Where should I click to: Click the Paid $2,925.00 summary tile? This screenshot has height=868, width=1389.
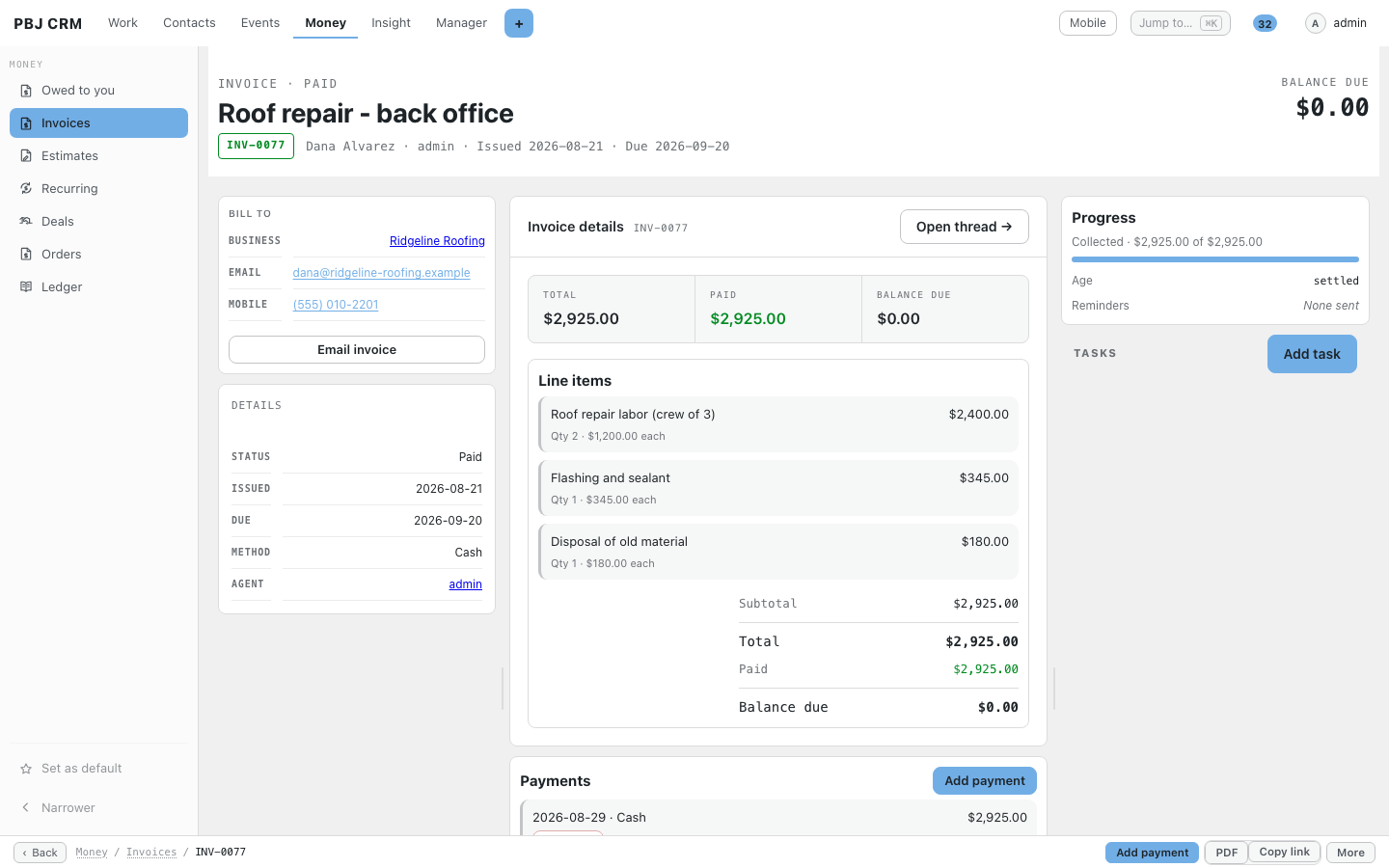(778, 309)
